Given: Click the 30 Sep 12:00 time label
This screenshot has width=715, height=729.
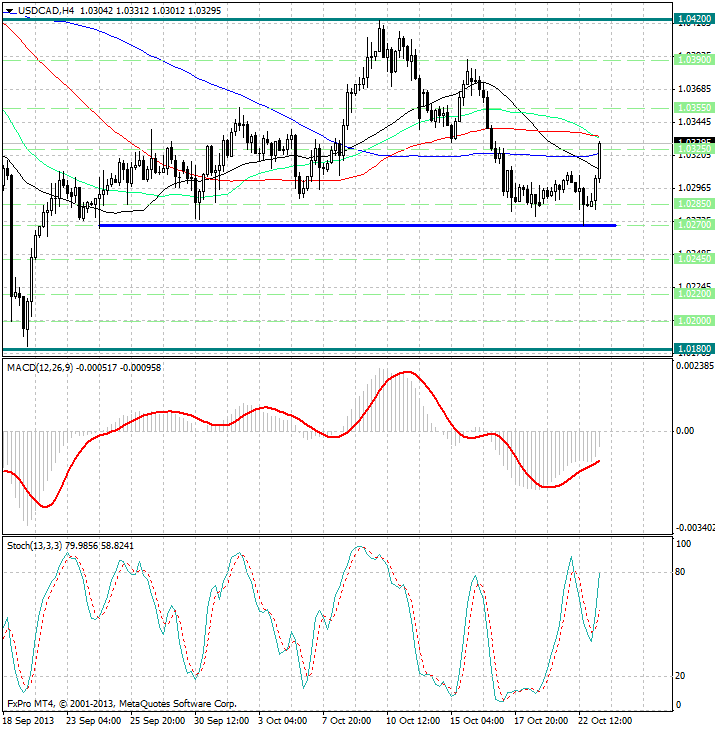Looking at the screenshot, I should (x=222, y=721).
